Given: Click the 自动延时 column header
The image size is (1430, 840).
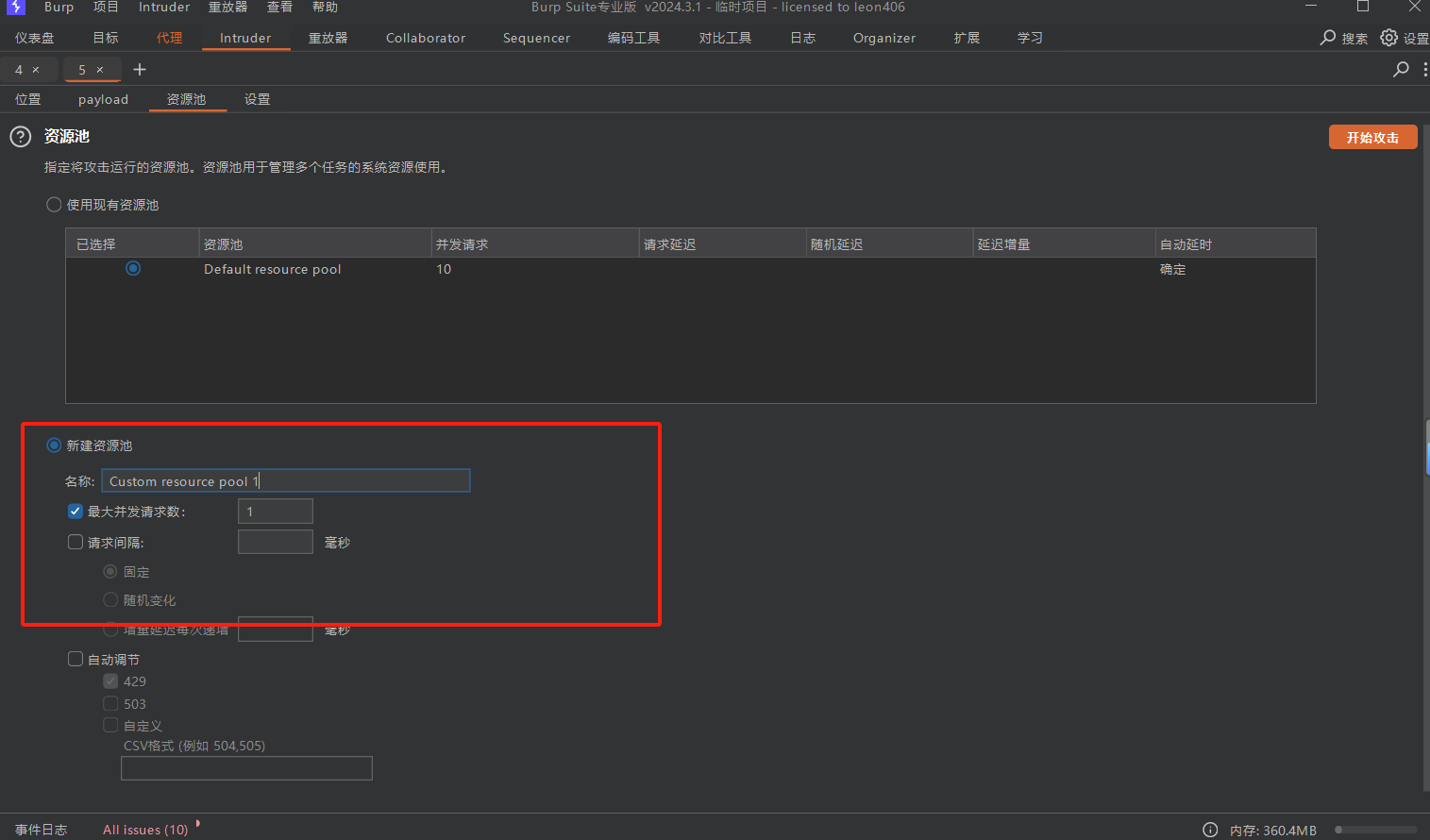Looking at the screenshot, I should pyautogui.click(x=1236, y=244).
